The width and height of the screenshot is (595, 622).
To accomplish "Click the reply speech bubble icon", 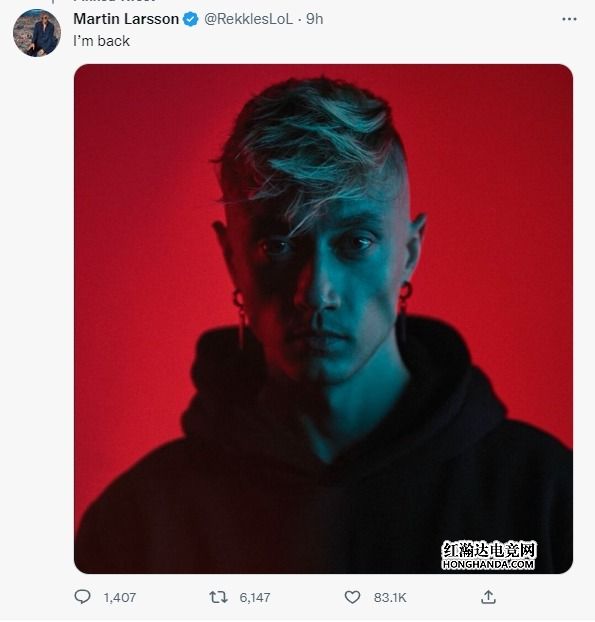I will click(83, 597).
